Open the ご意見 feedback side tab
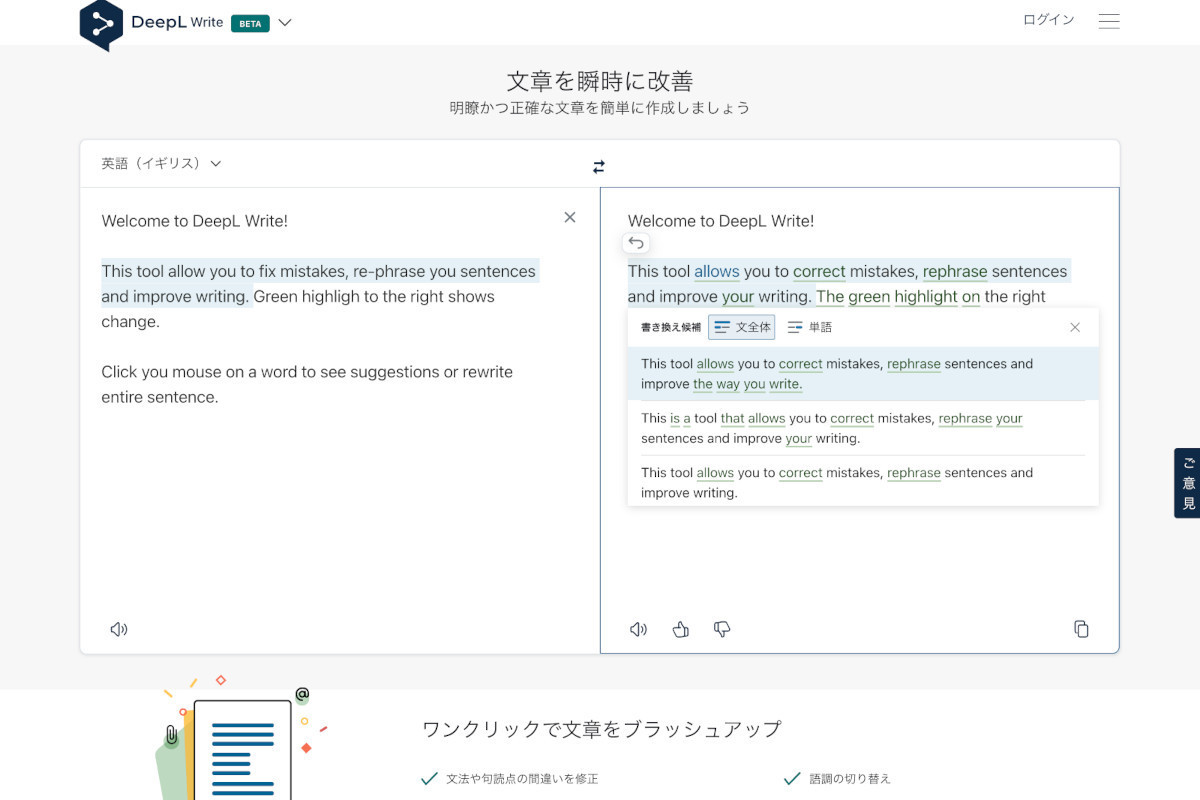The height and width of the screenshot is (800, 1200). [x=1188, y=483]
